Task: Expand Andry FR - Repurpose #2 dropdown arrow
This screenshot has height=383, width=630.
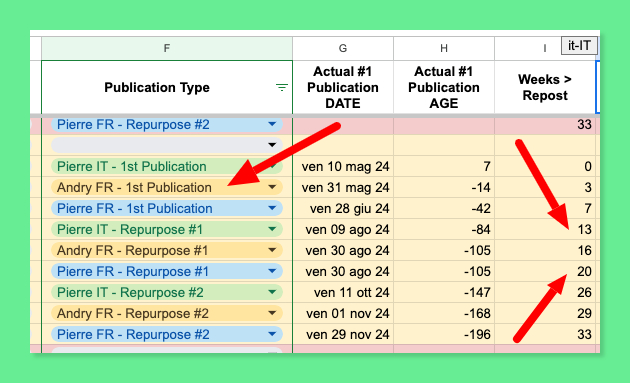Action: [x=272, y=313]
